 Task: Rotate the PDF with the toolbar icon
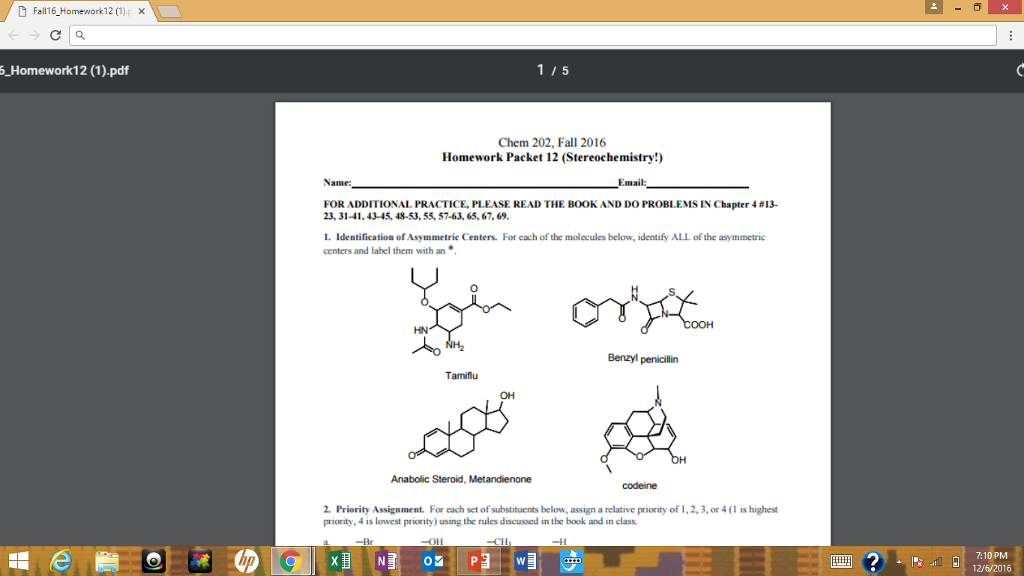(1019, 71)
